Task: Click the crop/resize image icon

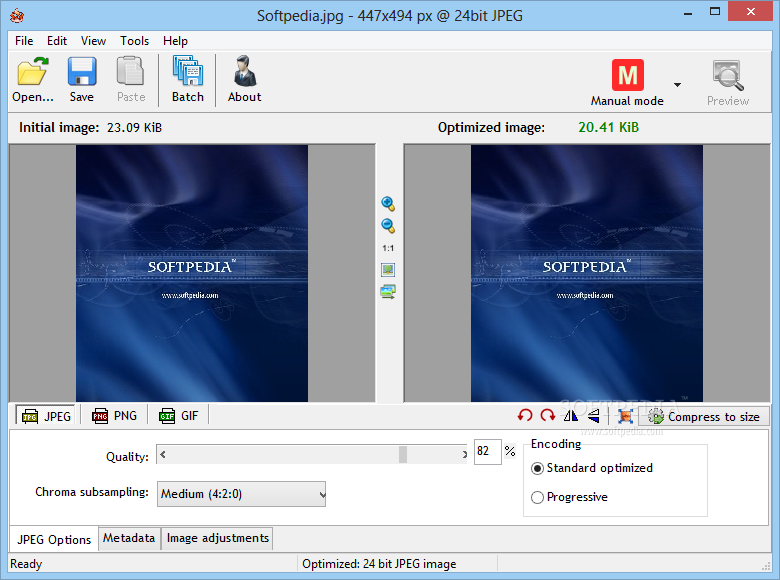Action: pos(625,416)
